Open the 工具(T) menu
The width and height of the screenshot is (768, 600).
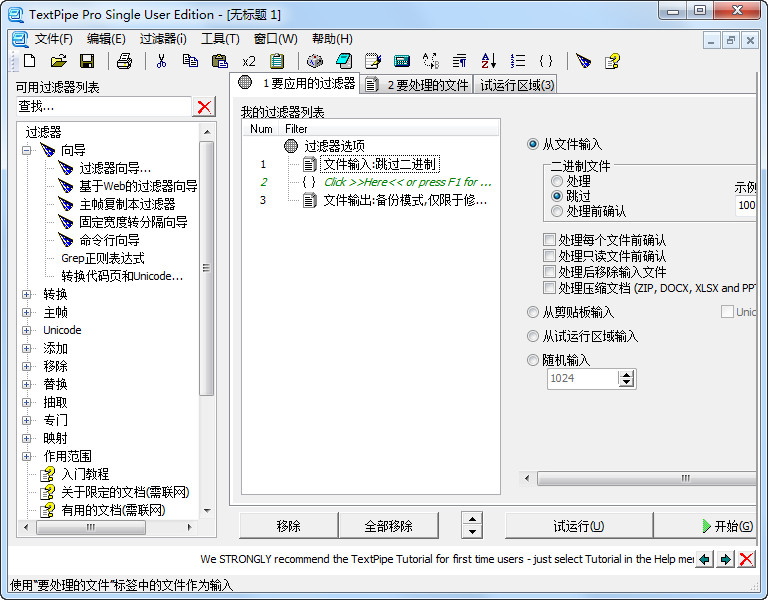(x=220, y=39)
